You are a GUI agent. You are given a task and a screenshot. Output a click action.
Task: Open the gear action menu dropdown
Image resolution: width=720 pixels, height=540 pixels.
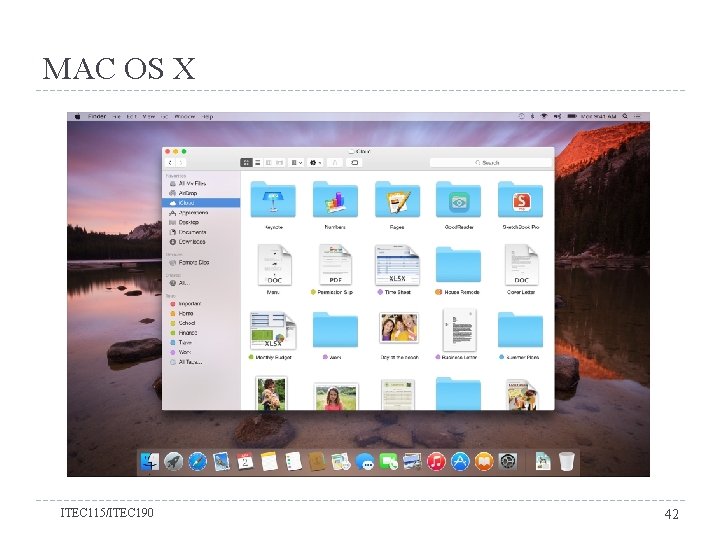(x=315, y=163)
